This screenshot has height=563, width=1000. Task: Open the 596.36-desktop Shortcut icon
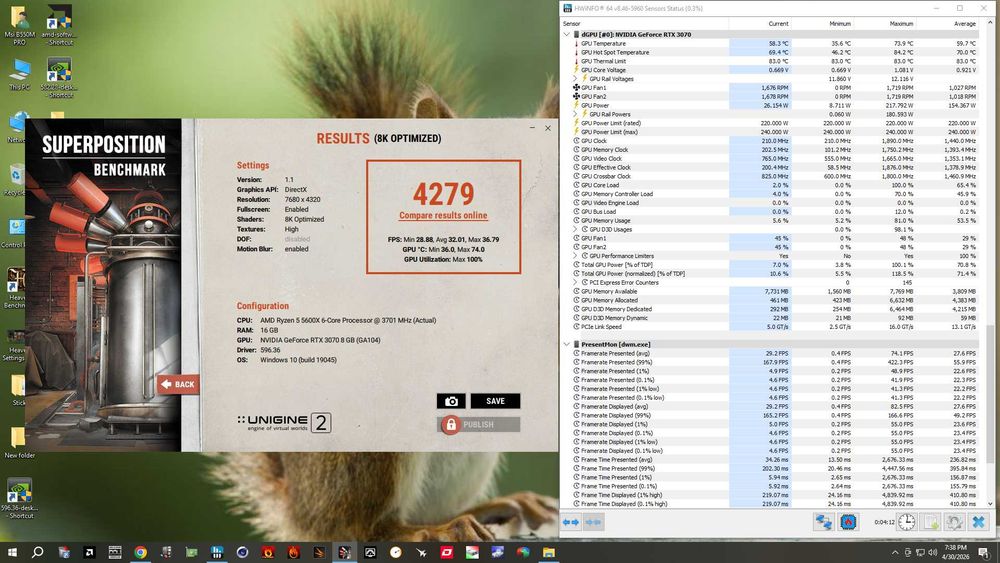pyautogui.click(x=19, y=498)
